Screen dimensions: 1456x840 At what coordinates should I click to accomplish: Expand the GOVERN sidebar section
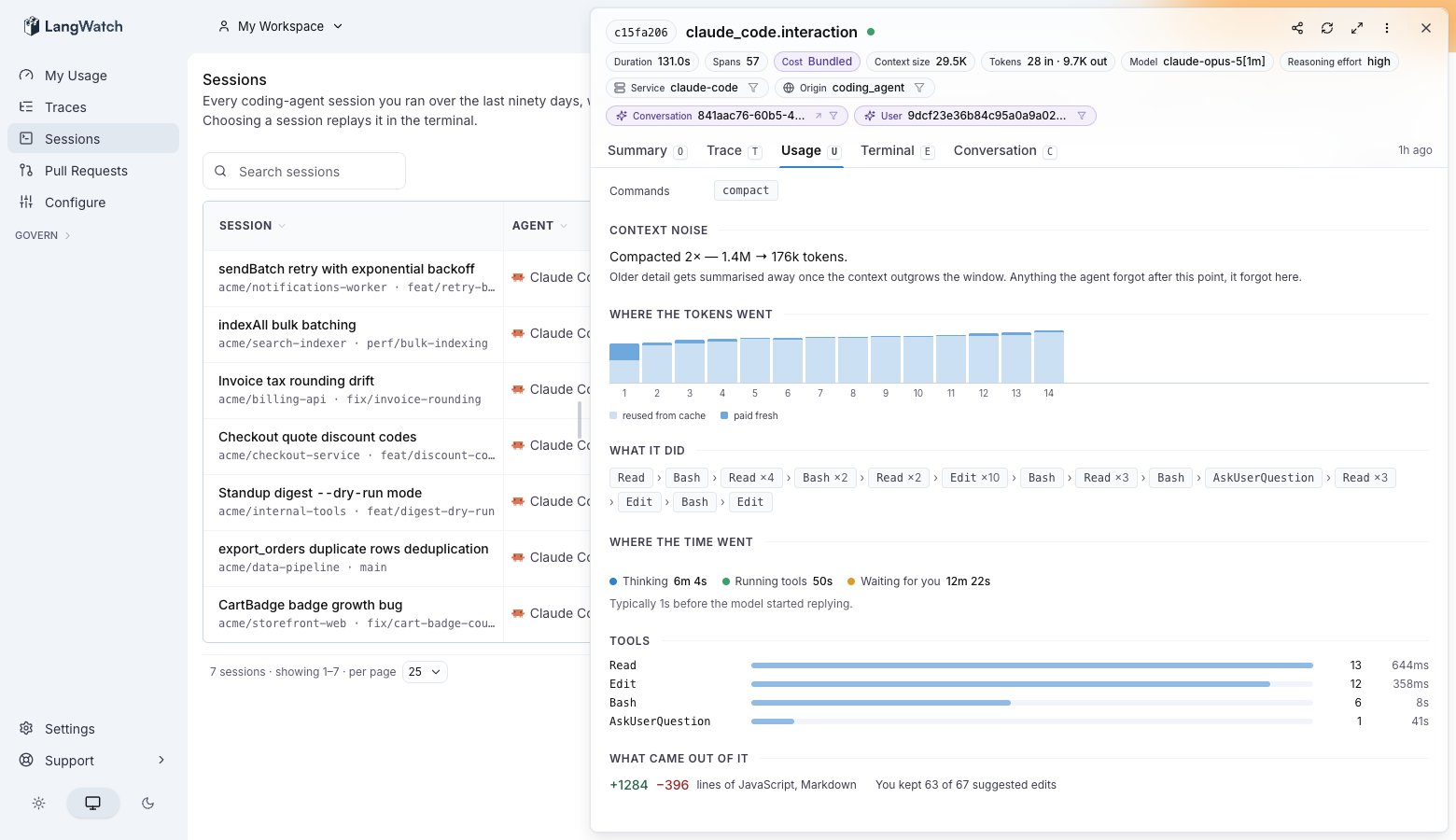[x=43, y=235]
